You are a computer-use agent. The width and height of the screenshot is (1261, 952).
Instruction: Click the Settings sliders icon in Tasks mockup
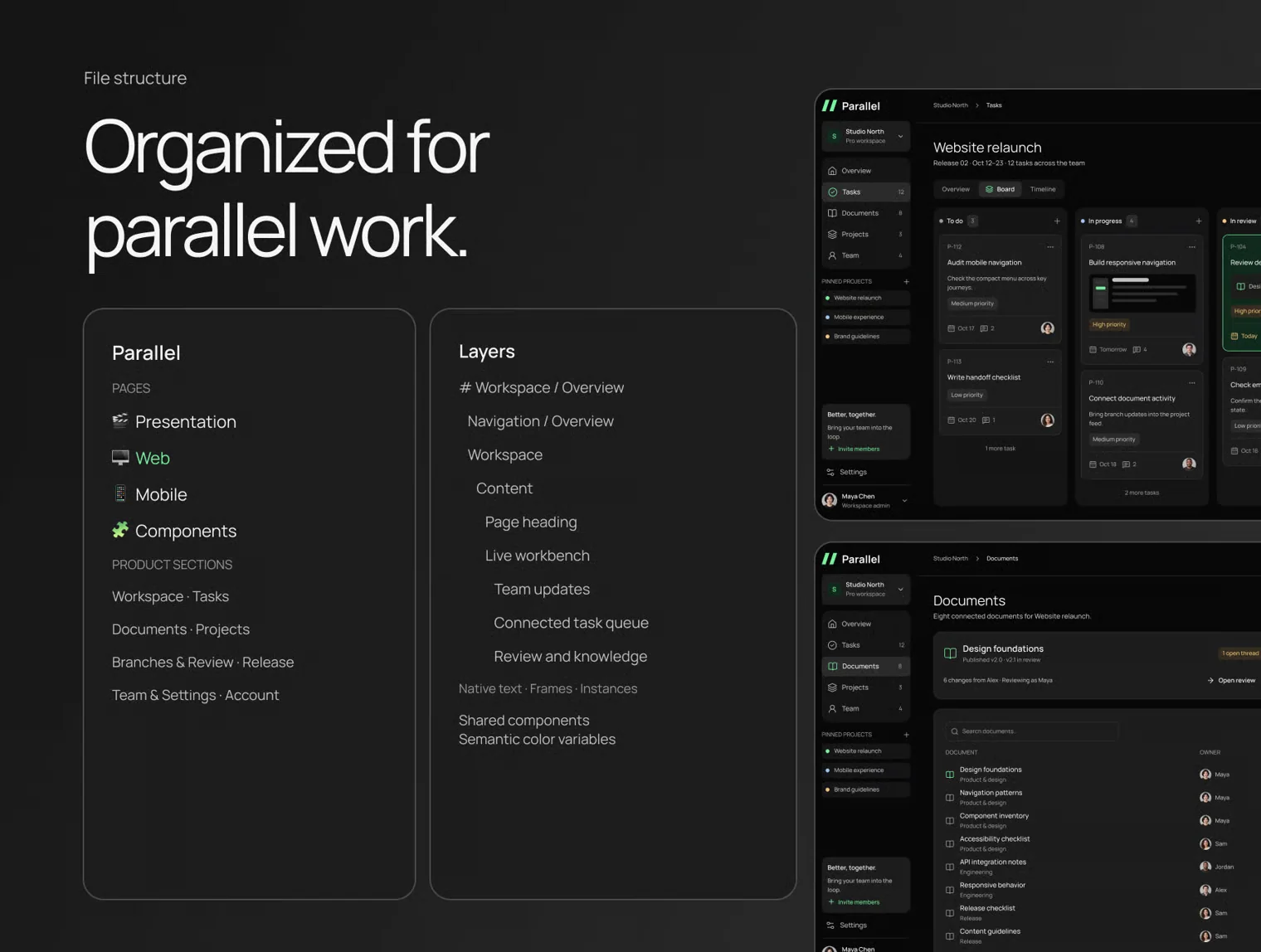pyautogui.click(x=830, y=473)
